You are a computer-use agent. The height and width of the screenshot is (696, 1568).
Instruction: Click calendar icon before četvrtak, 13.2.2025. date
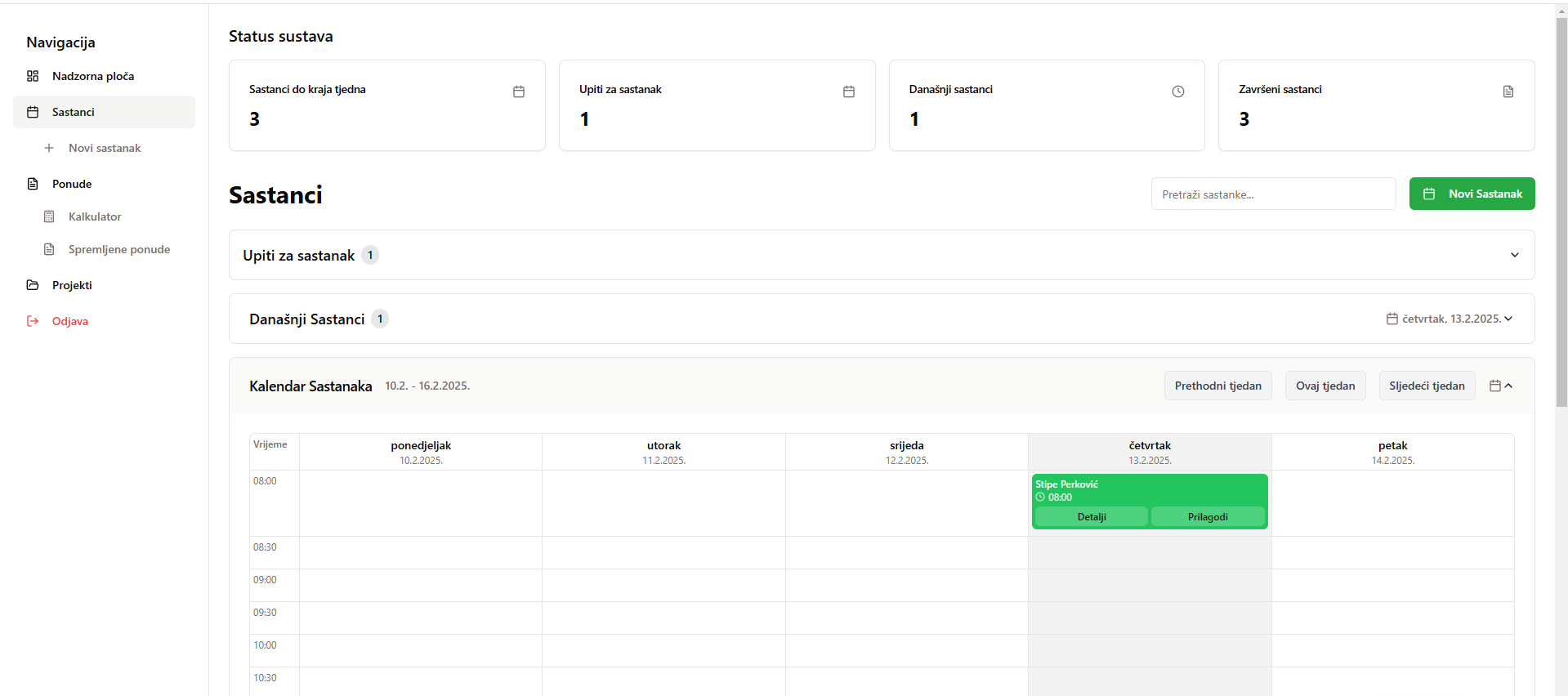1392,319
